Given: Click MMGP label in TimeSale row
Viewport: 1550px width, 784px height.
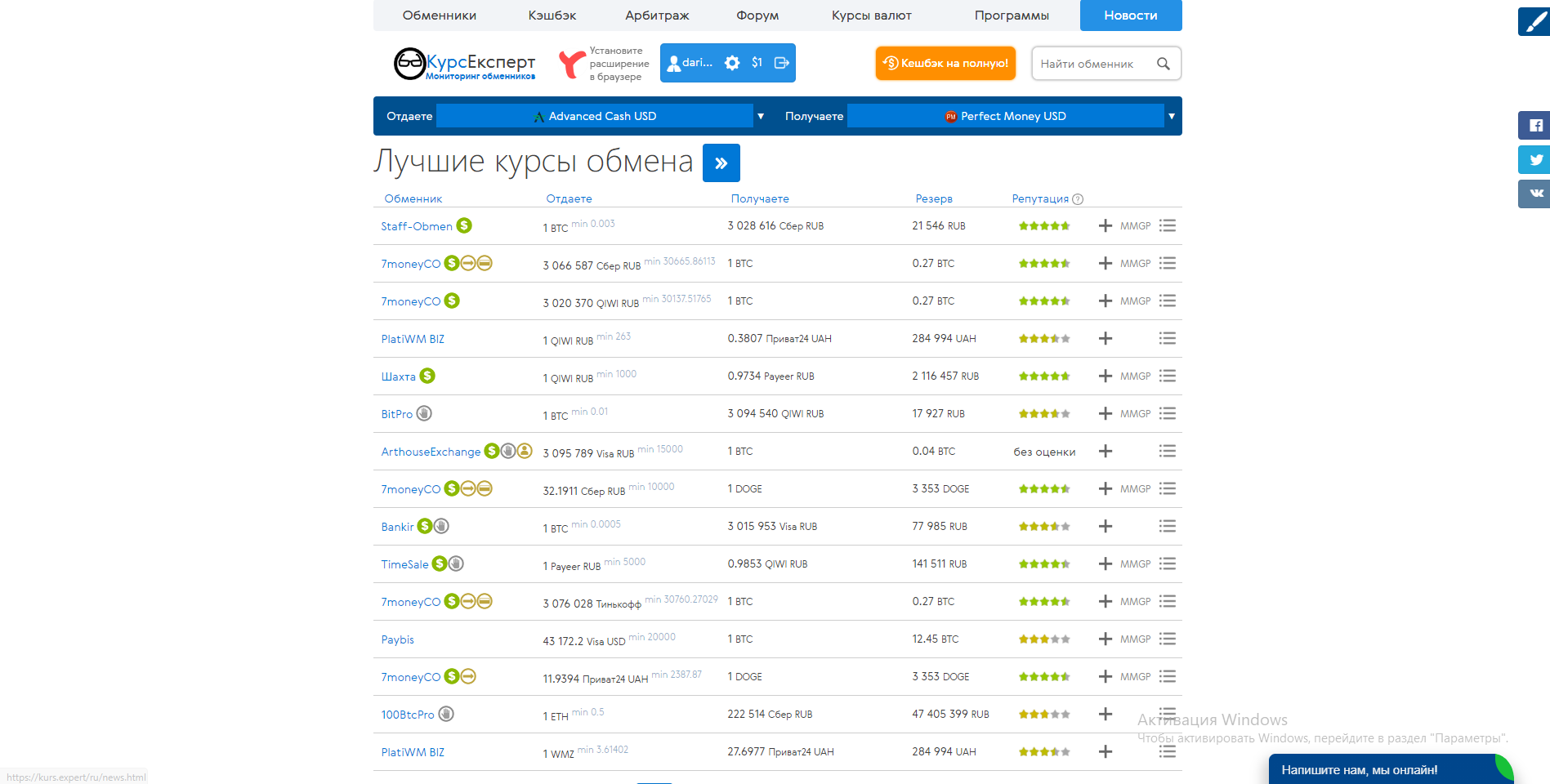Looking at the screenshot, I should pos(1135,564).
